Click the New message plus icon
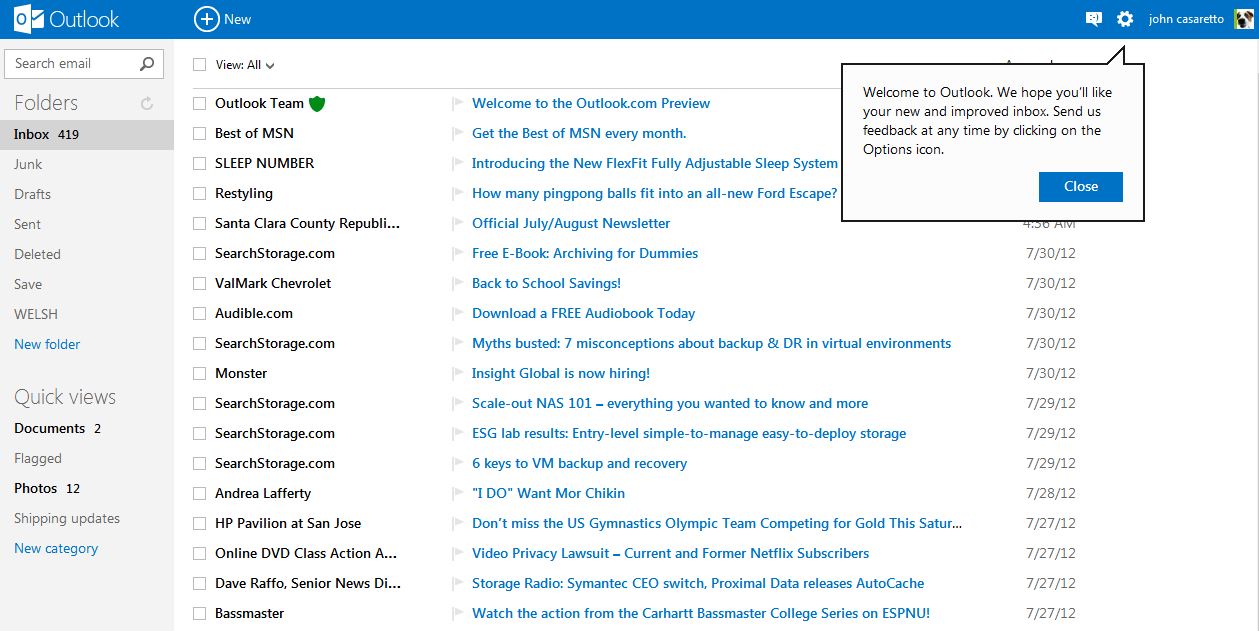Viewport: 1259px width, 631px height. pyautogui.click(x=206, y=19)
